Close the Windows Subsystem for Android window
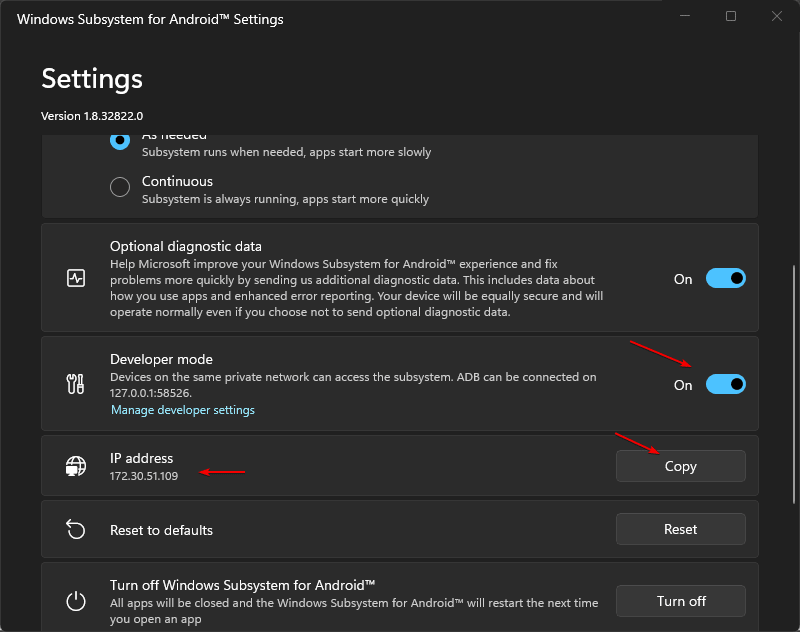Screen dimensions: 800x632 tap(777, 16)
